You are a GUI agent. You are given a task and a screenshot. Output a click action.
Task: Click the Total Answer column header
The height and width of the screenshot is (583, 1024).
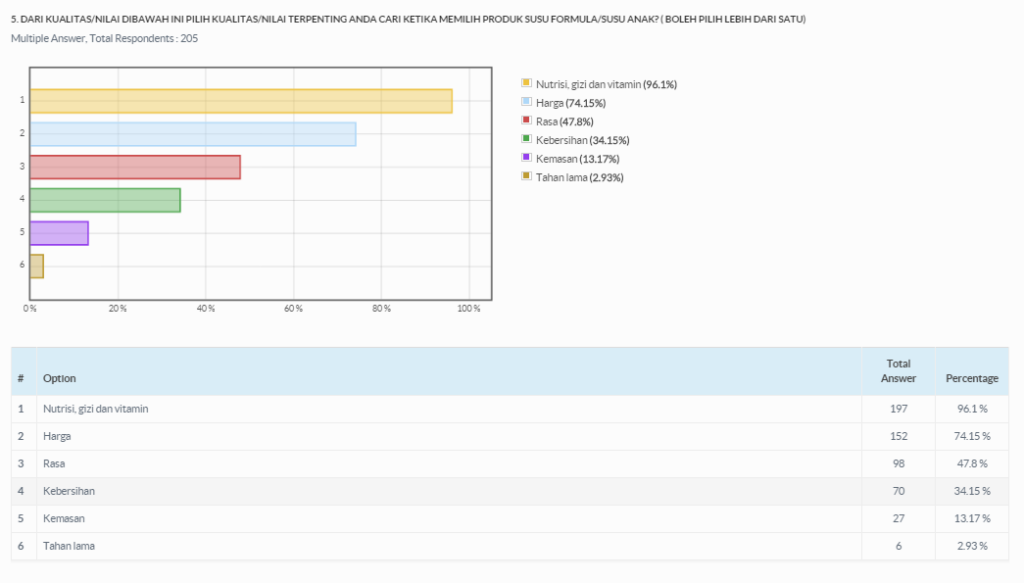(899, 371)
